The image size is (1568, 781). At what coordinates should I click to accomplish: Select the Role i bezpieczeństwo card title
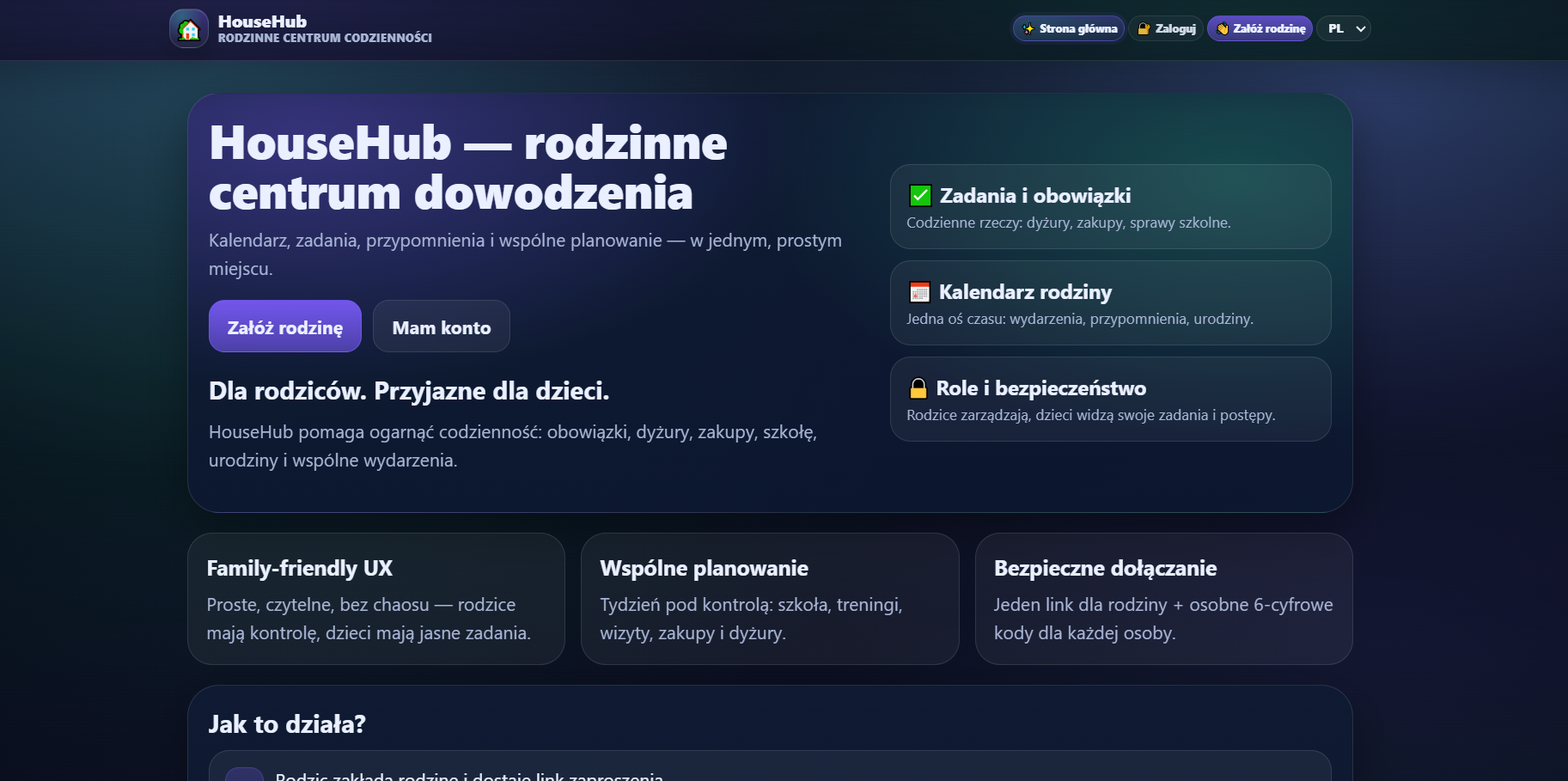tap(1040, 388)
